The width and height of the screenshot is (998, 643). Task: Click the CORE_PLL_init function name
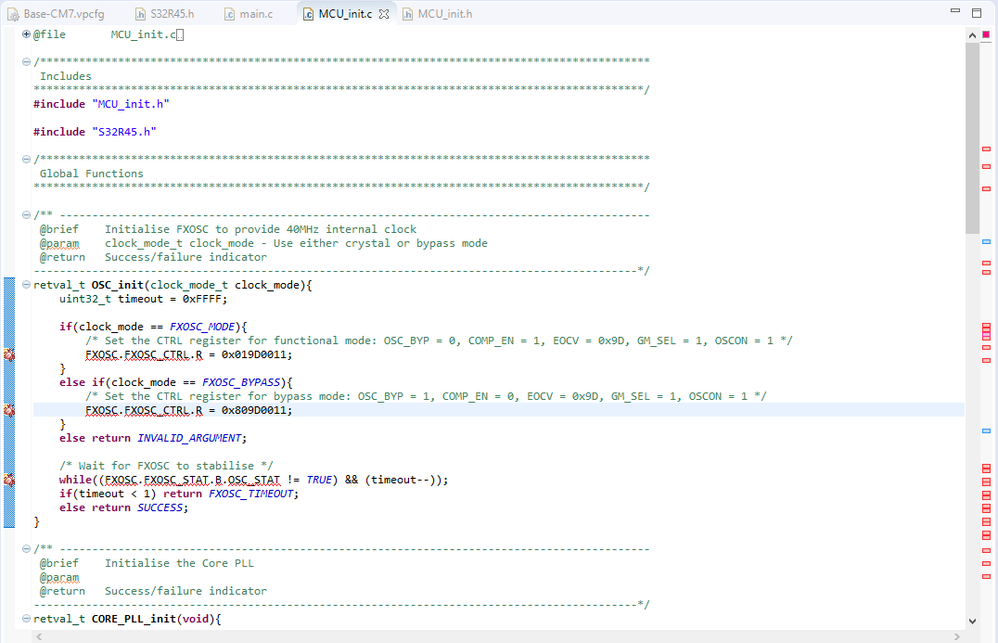[x=134, y=618]
